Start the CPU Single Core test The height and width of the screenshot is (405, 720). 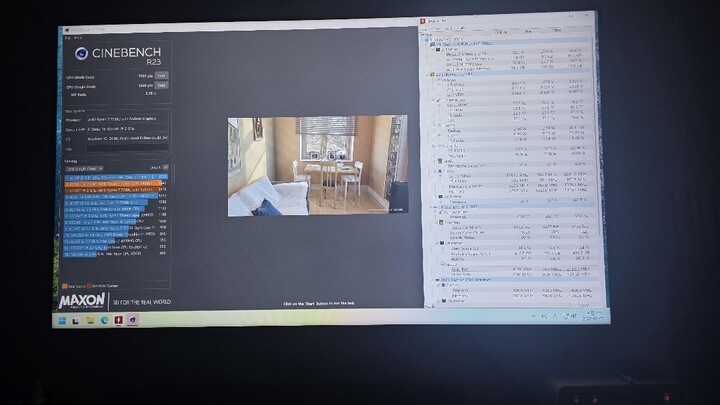click(162, 86)
